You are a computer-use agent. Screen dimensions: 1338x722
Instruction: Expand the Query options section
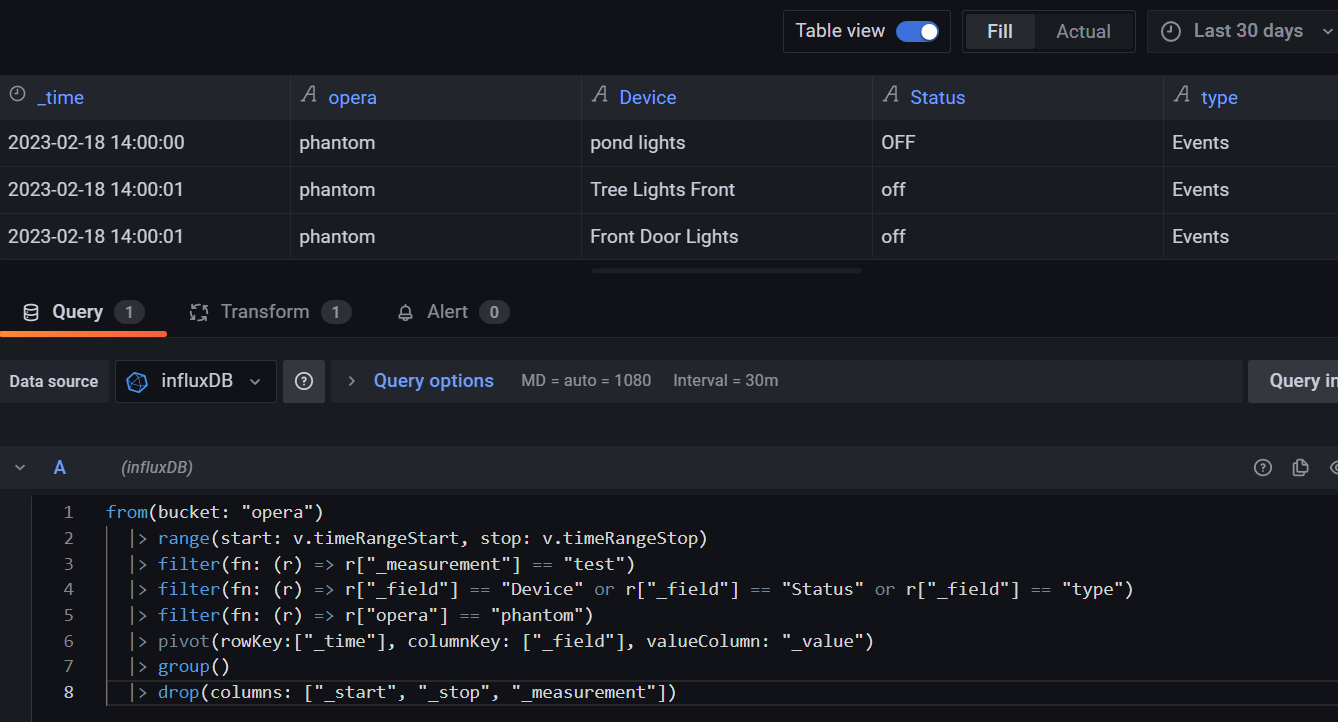pos(432,381)
